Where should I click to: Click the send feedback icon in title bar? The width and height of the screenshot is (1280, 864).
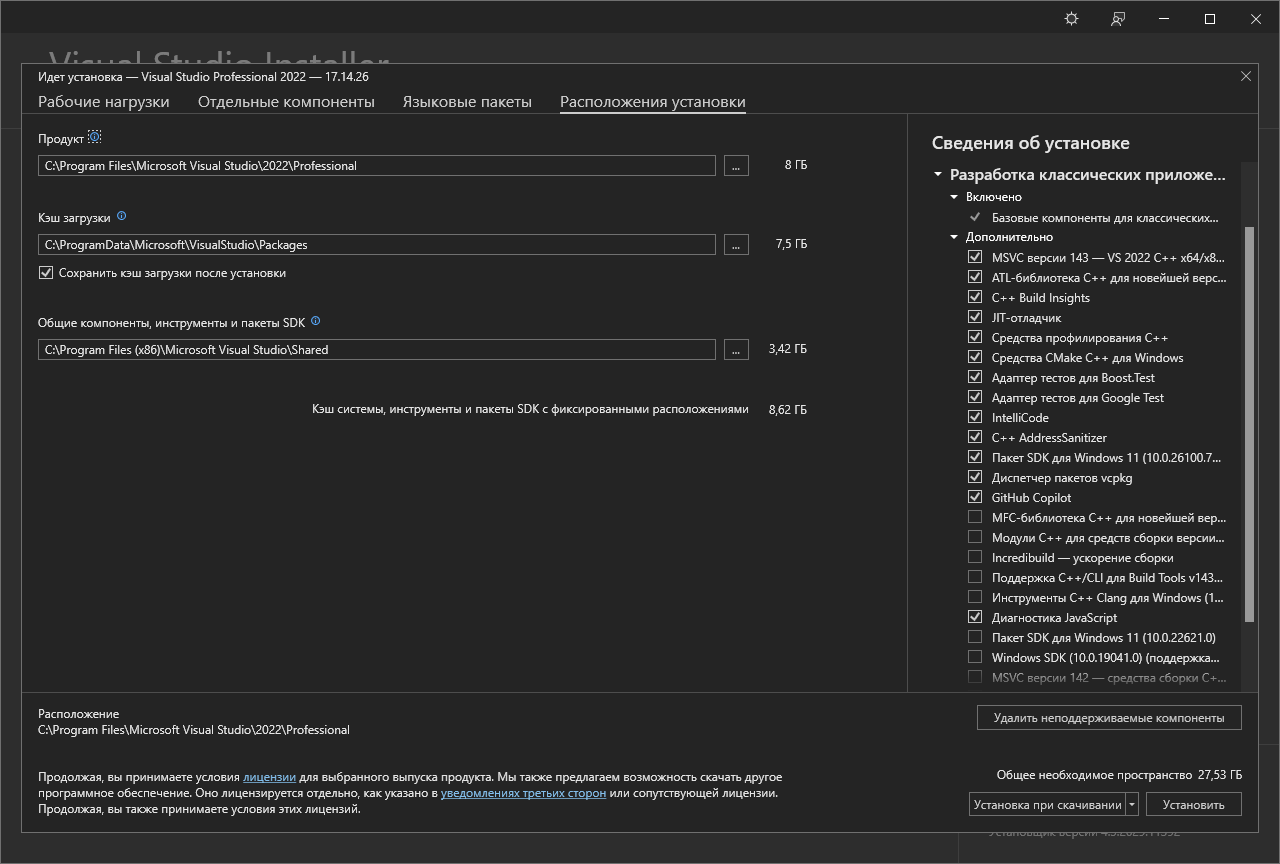1117,18
